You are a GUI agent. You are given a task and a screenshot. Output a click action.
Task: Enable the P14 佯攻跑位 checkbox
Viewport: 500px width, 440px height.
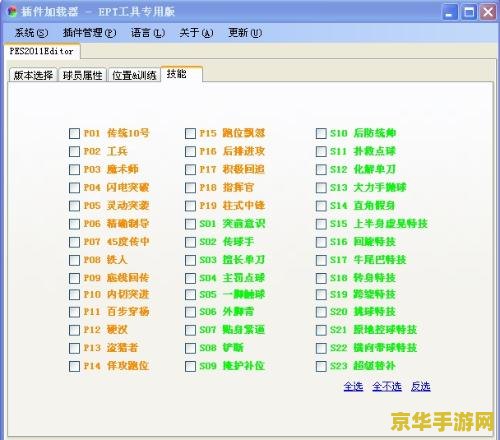[74, 366]
